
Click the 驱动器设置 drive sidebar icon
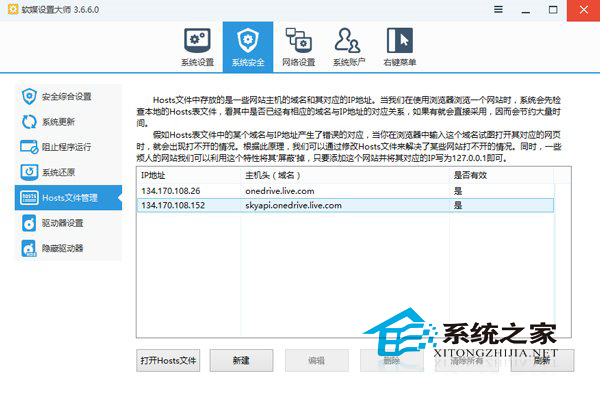click(x=29, y=223)
